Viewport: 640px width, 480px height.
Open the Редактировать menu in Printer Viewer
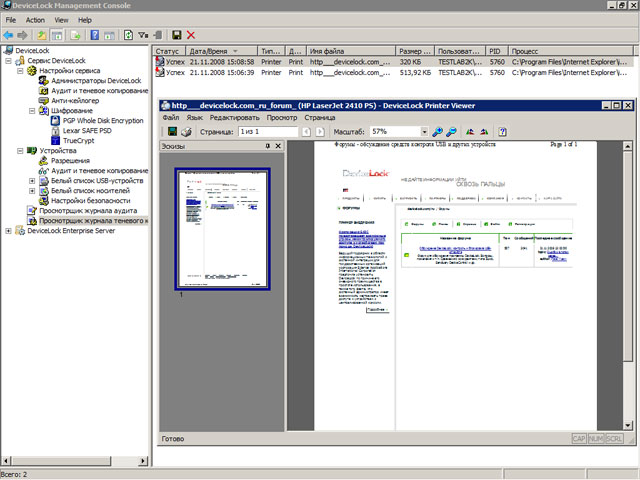[x=234, y=117]
